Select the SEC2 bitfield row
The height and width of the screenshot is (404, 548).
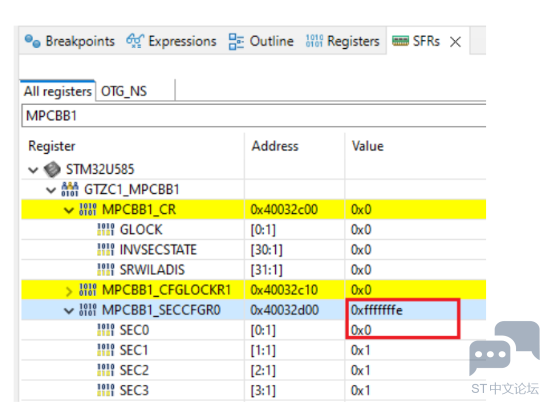[x=254, y=370]
